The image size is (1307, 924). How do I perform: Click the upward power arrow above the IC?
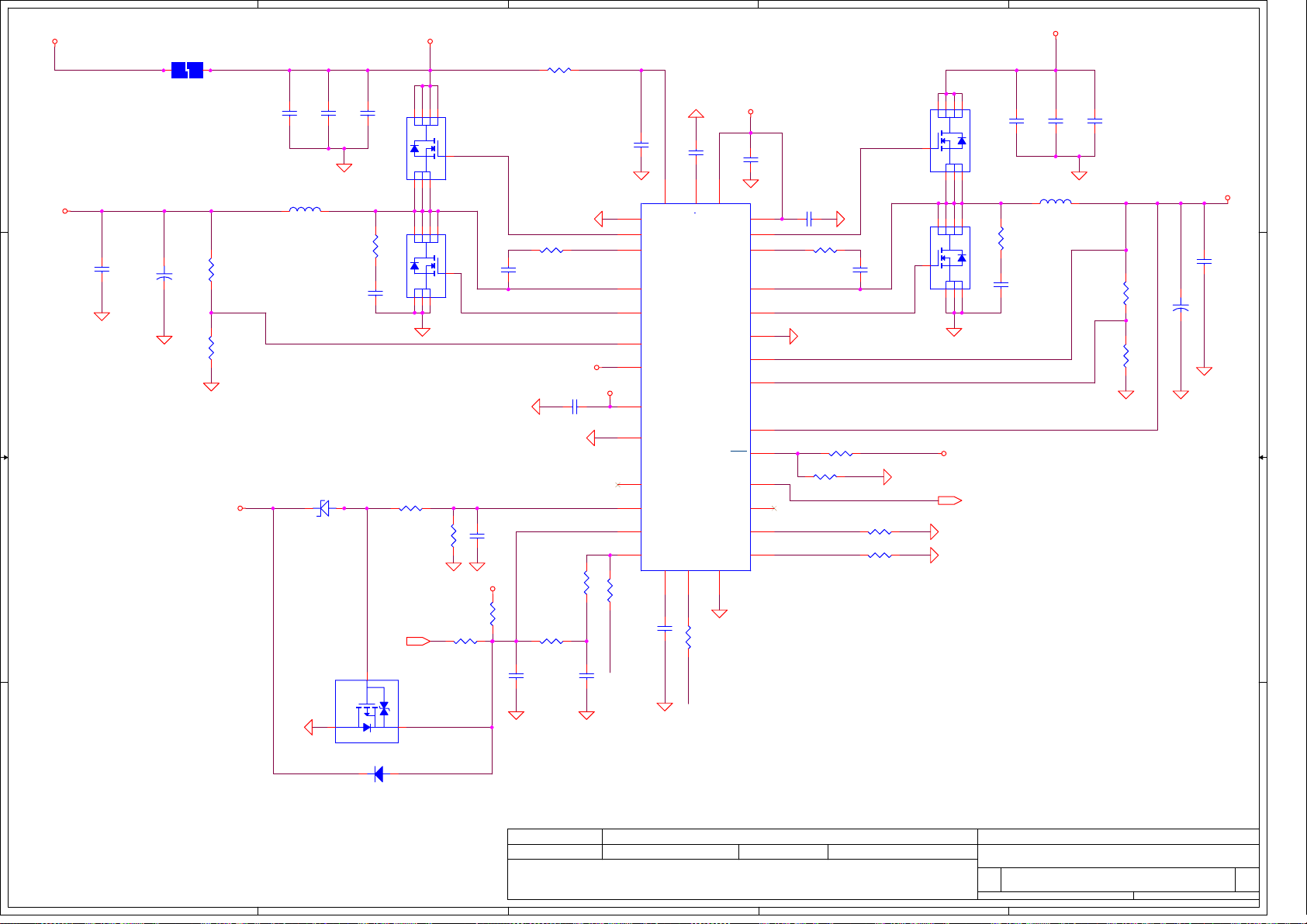[696, 114]
